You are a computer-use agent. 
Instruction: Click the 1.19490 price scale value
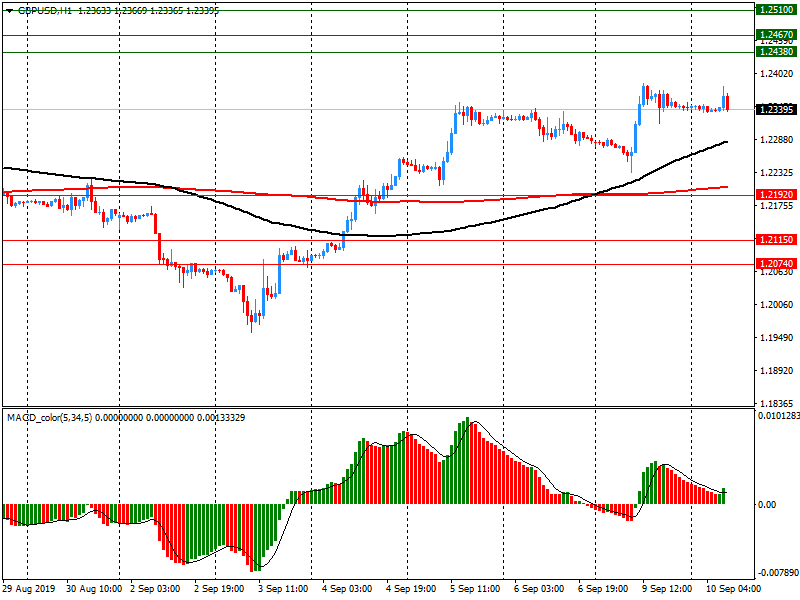click(x=777, y=337)
